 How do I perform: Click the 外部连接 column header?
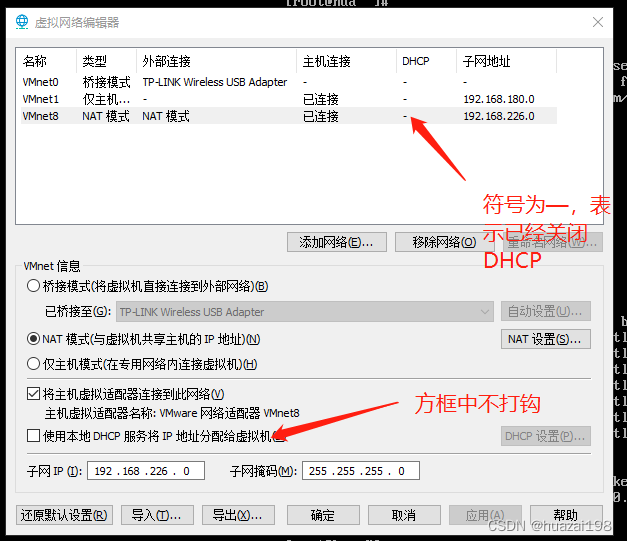216,61
